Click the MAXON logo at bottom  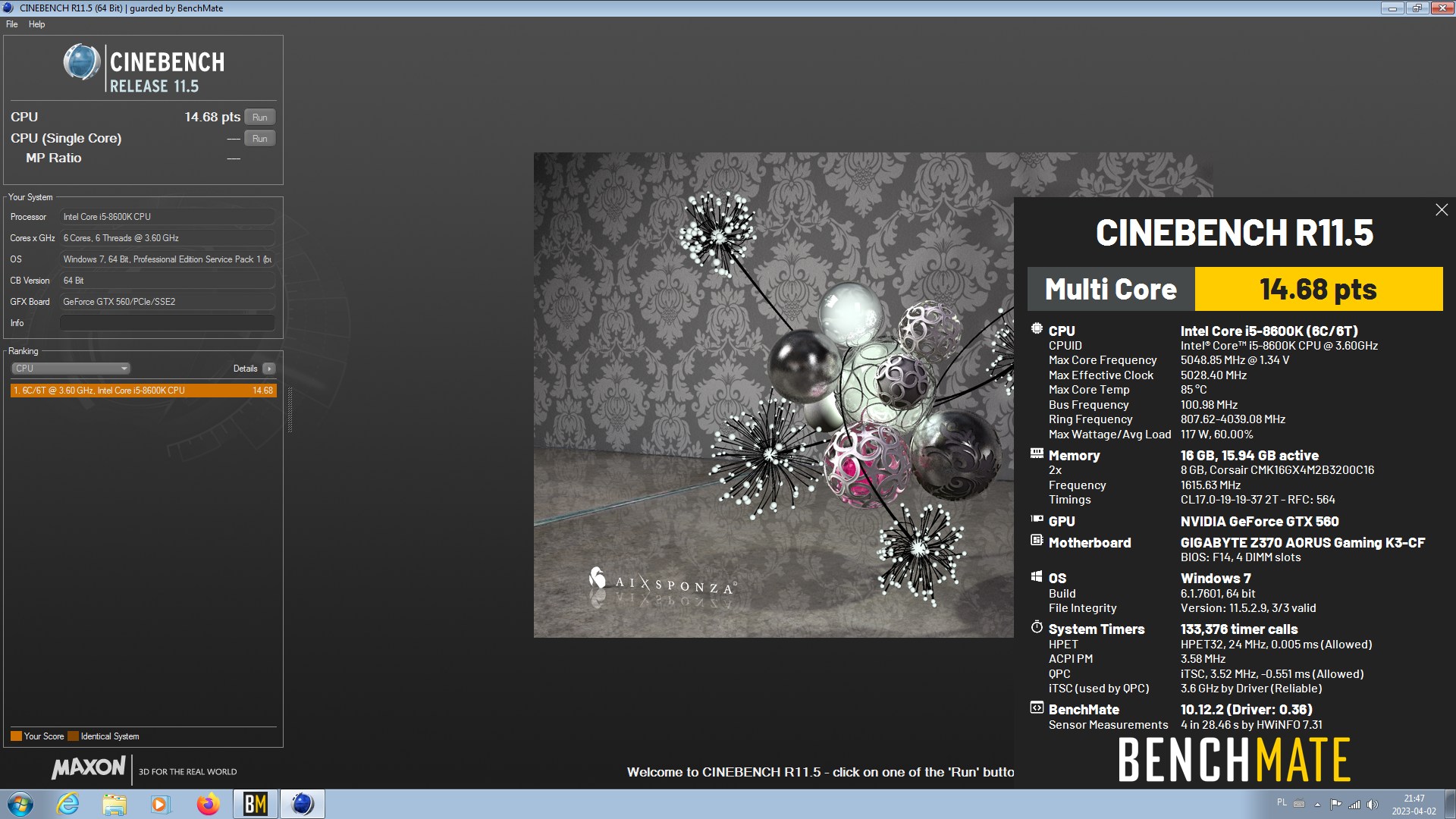tap(88, 768)
